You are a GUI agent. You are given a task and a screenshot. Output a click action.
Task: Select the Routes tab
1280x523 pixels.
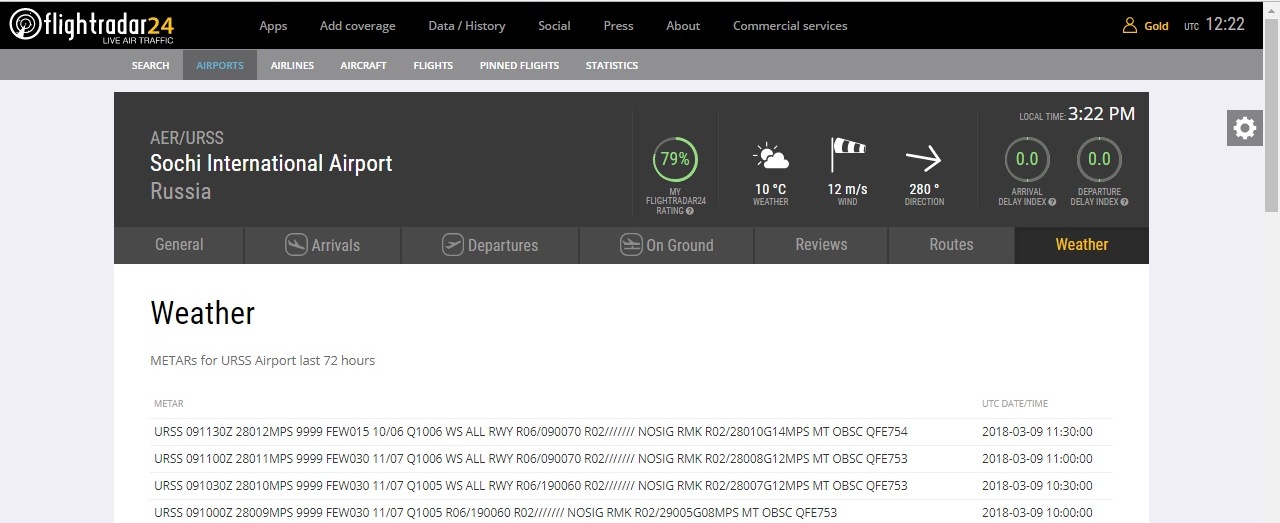click(951, 245)
